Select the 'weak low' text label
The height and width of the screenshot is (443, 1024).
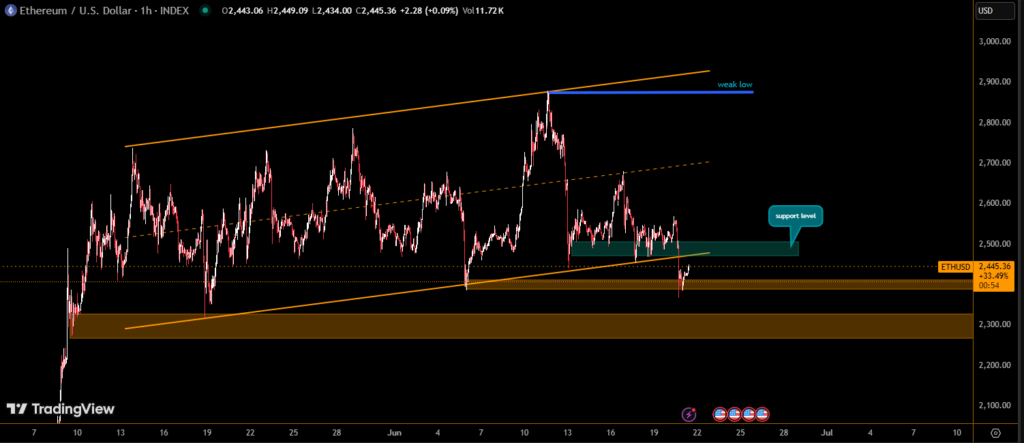pos(734,85)
